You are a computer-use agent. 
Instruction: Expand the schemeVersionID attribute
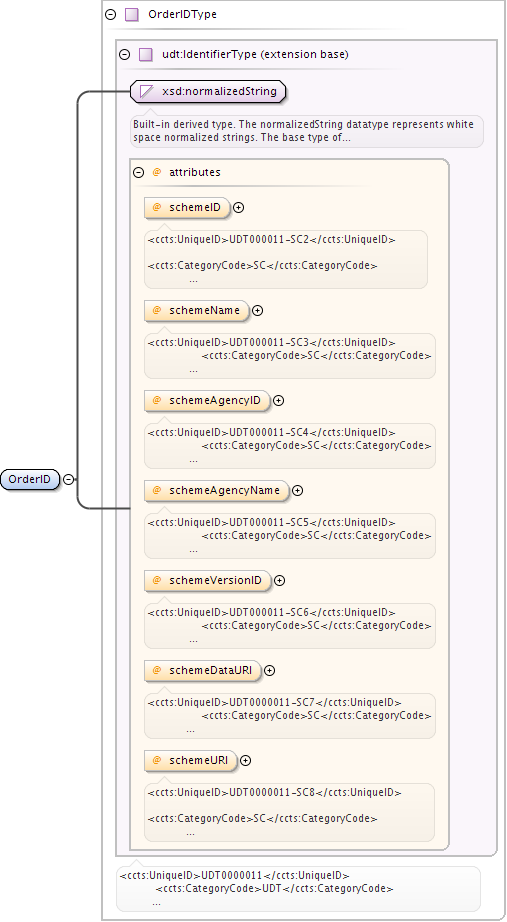pyautogui.click(x=279, y=580)
